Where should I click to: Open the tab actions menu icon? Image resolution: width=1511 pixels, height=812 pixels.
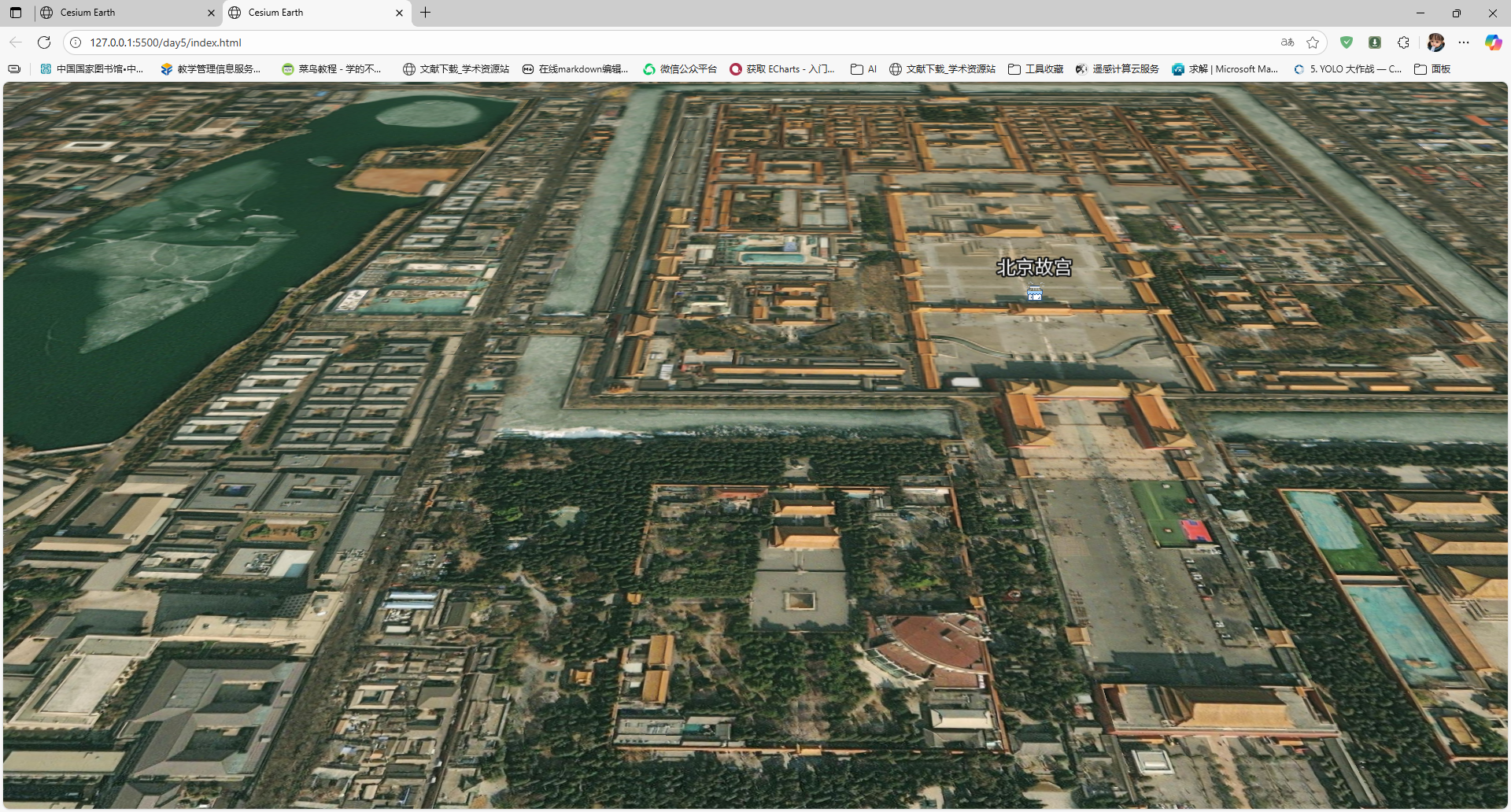pyautogui.click(x=16, y=13)
